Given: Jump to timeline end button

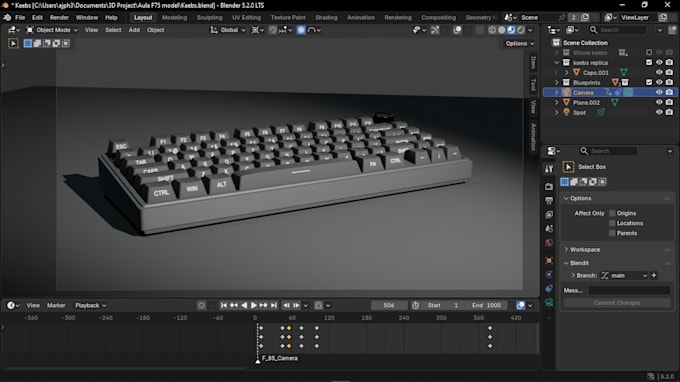Looking at the screenshot, I should tap(274, 305).
